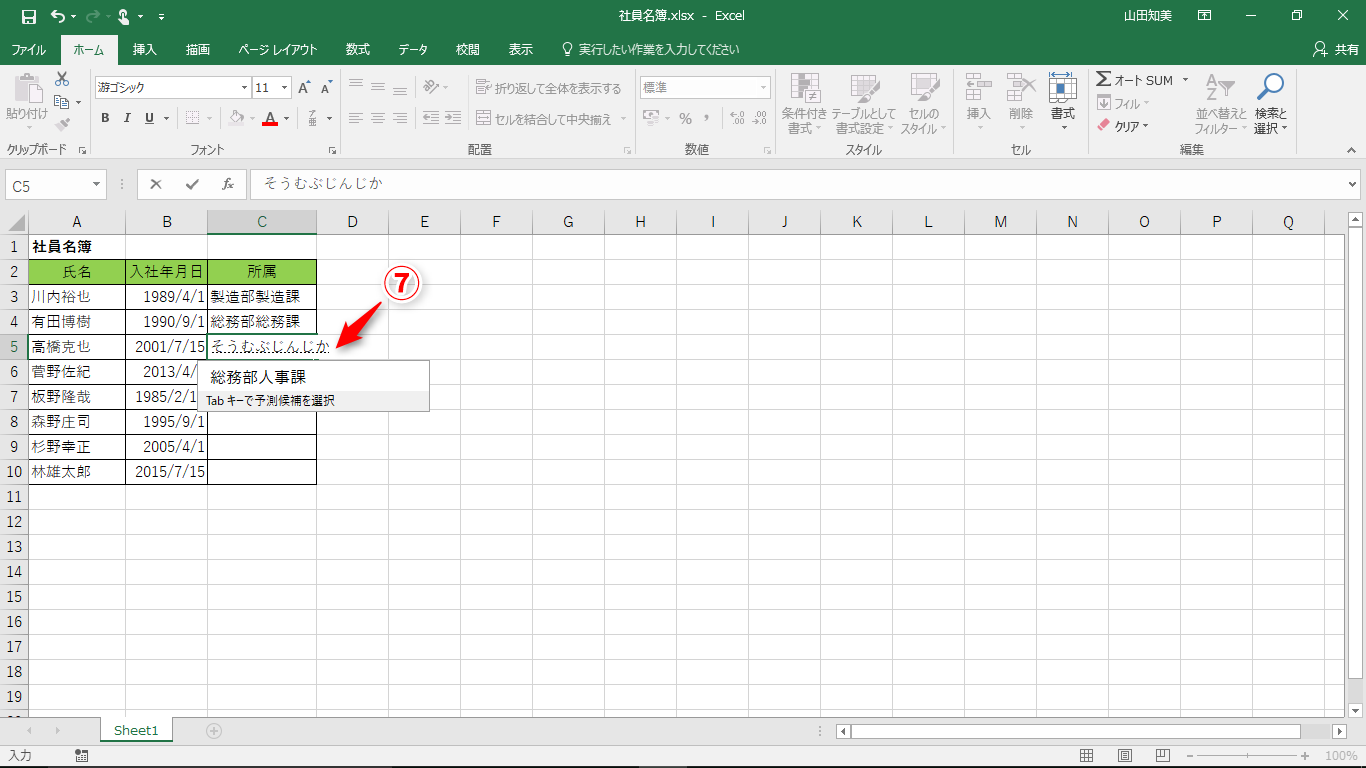Toggle Underline formatting

click(x=150, y=118)
